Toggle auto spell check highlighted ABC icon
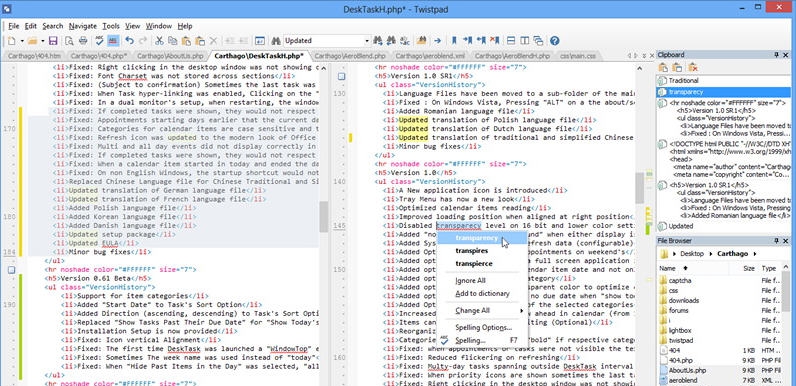The height and width of the screenshot is (386, 796). (x=113, y=41)
